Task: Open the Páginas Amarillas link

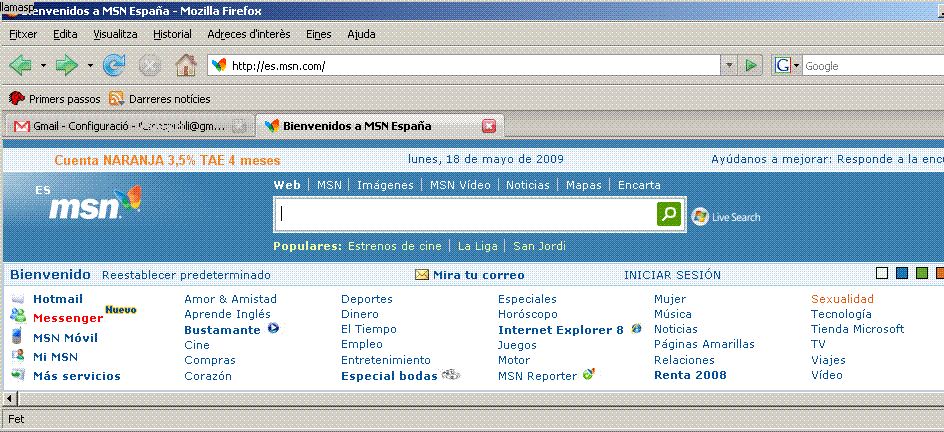Action: coord(704,344)
